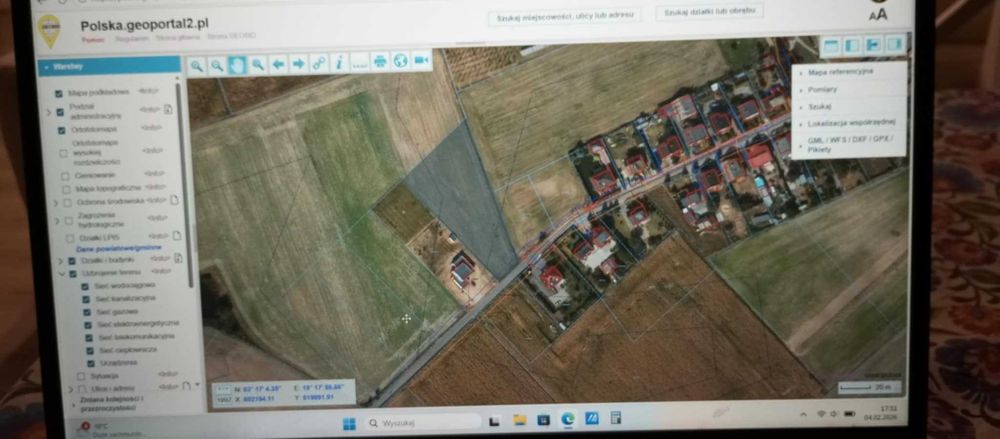The image size is (1000, 439).
Task: Expand Zagrożenia hydrologiczne tree node
Action: click(57, 221)
